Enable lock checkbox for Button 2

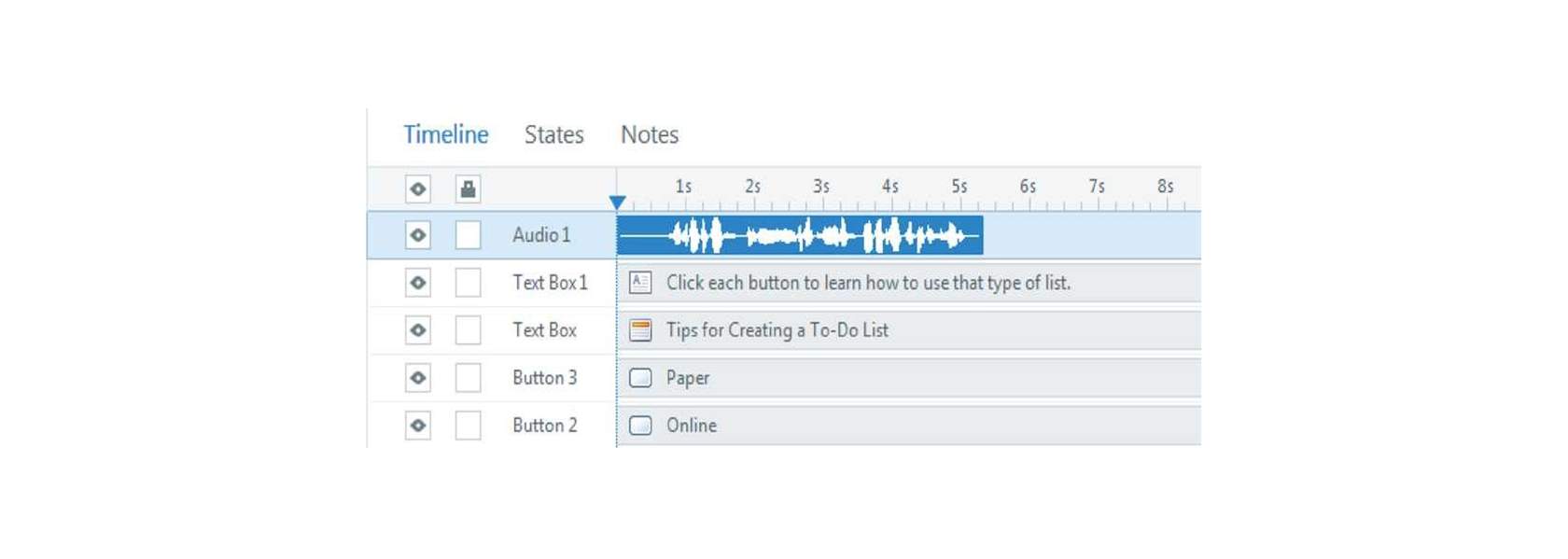click(x=469, y=426)
